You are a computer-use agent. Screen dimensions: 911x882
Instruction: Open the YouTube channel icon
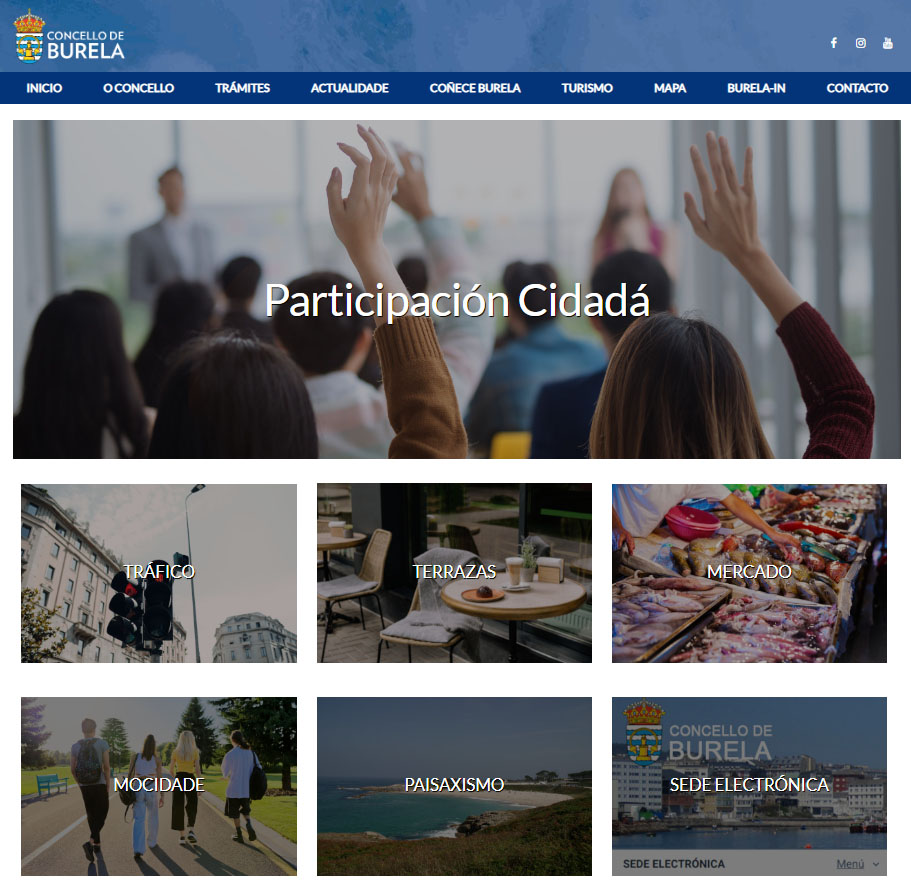pyautogui.click(x=887, y=43)
